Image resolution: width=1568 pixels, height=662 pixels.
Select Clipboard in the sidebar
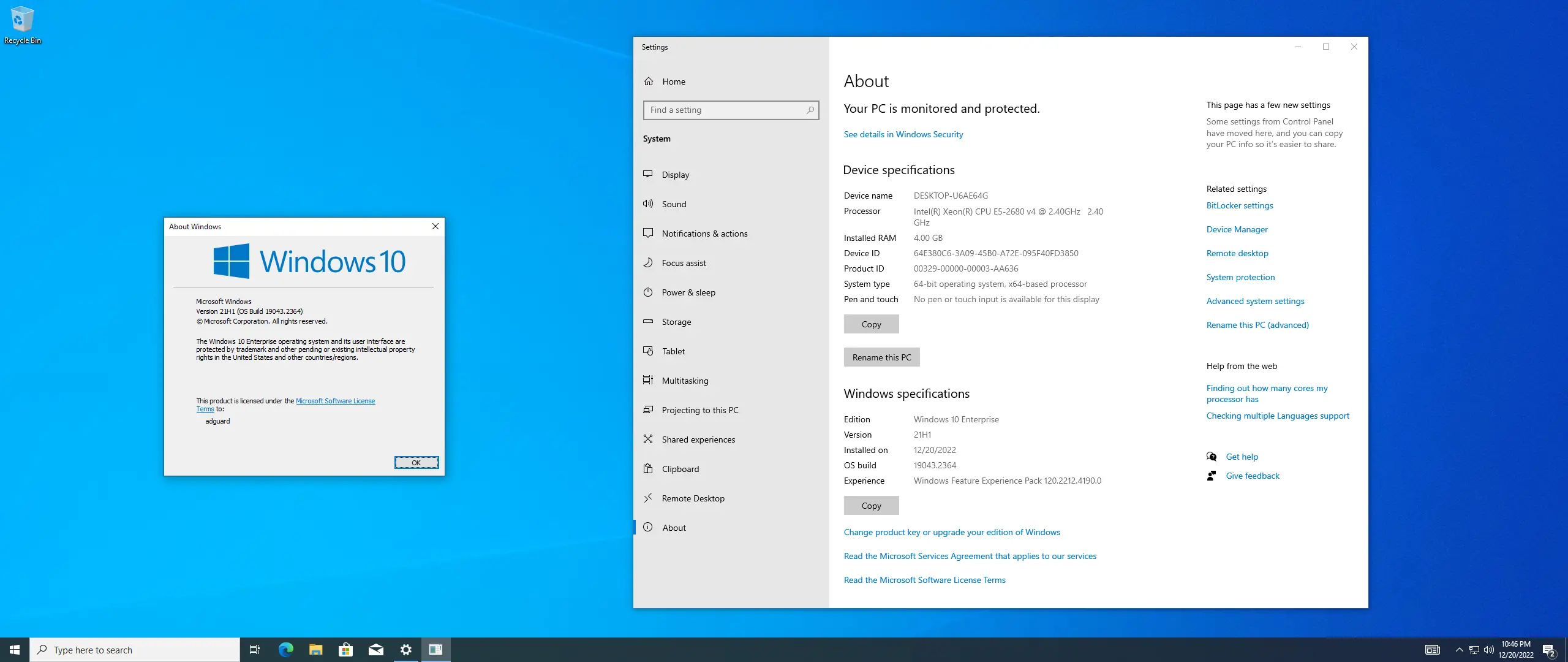click(x=680, y=469)
